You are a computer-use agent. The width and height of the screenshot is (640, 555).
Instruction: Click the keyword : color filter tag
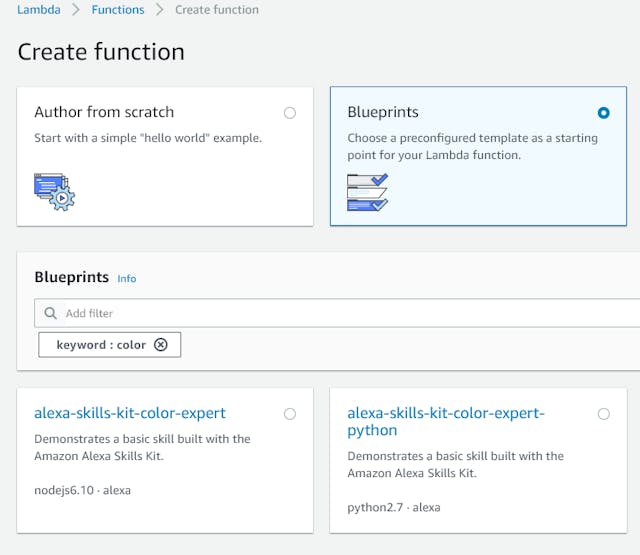[x=109, y=345]
